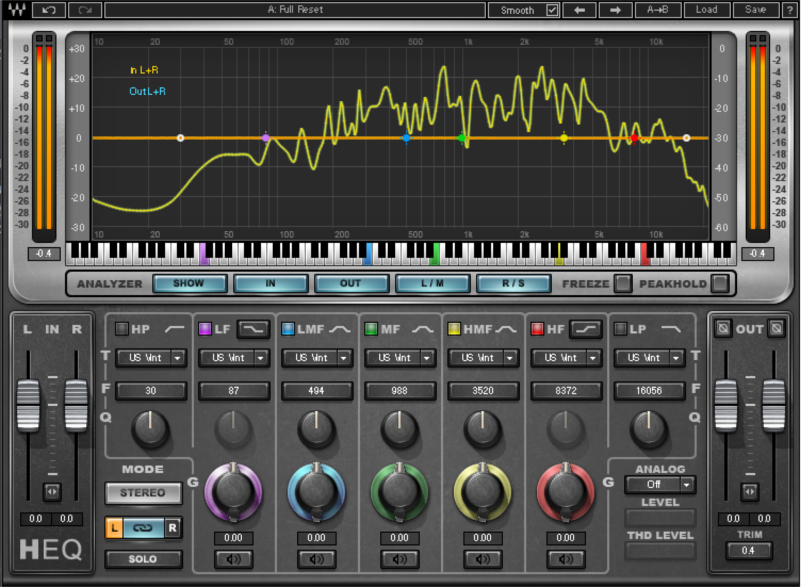Open the ANALOG Off dropdown

tap(659, 484)
